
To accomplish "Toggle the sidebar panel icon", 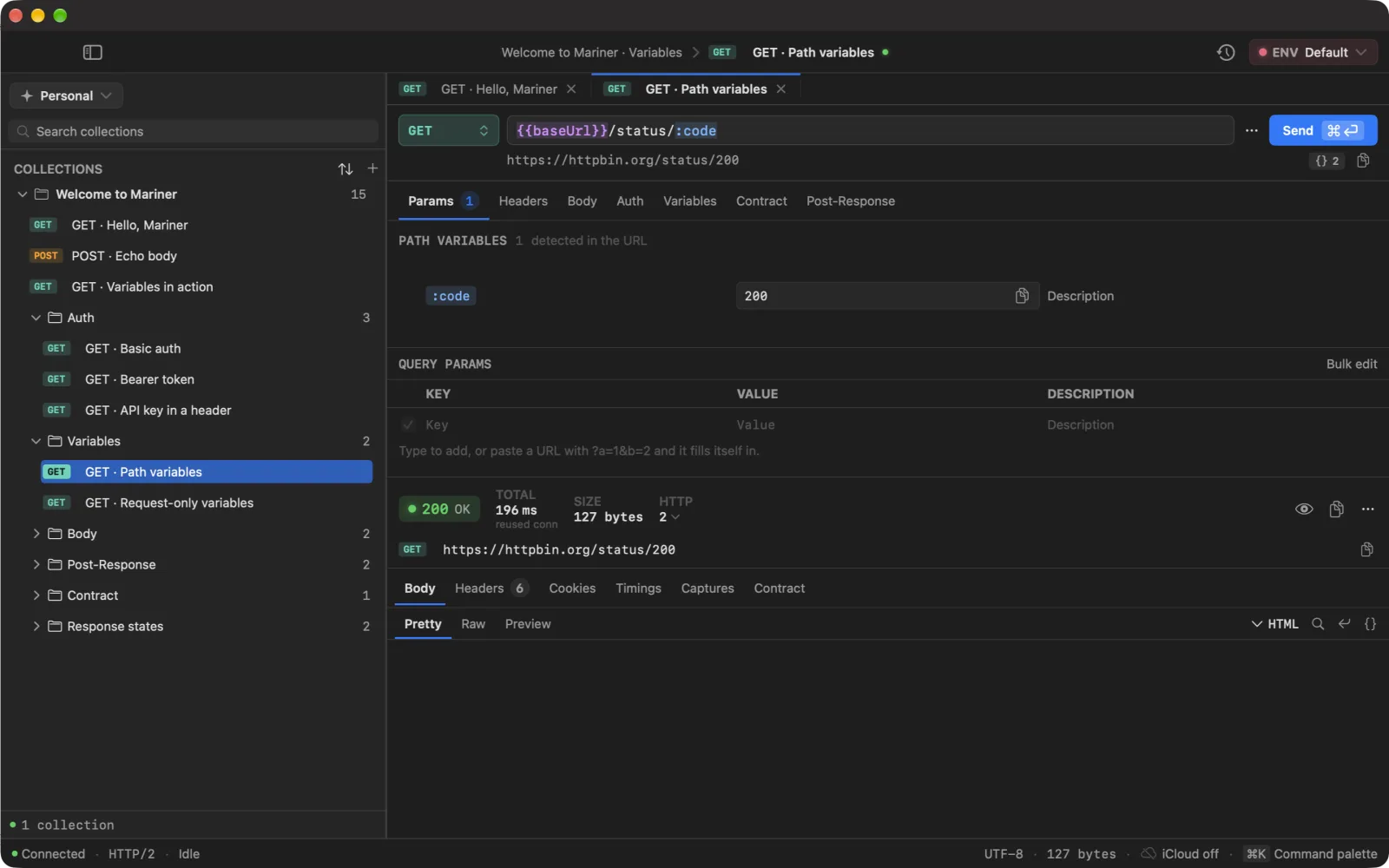I will pyautogui.click(x=93, y=52).
